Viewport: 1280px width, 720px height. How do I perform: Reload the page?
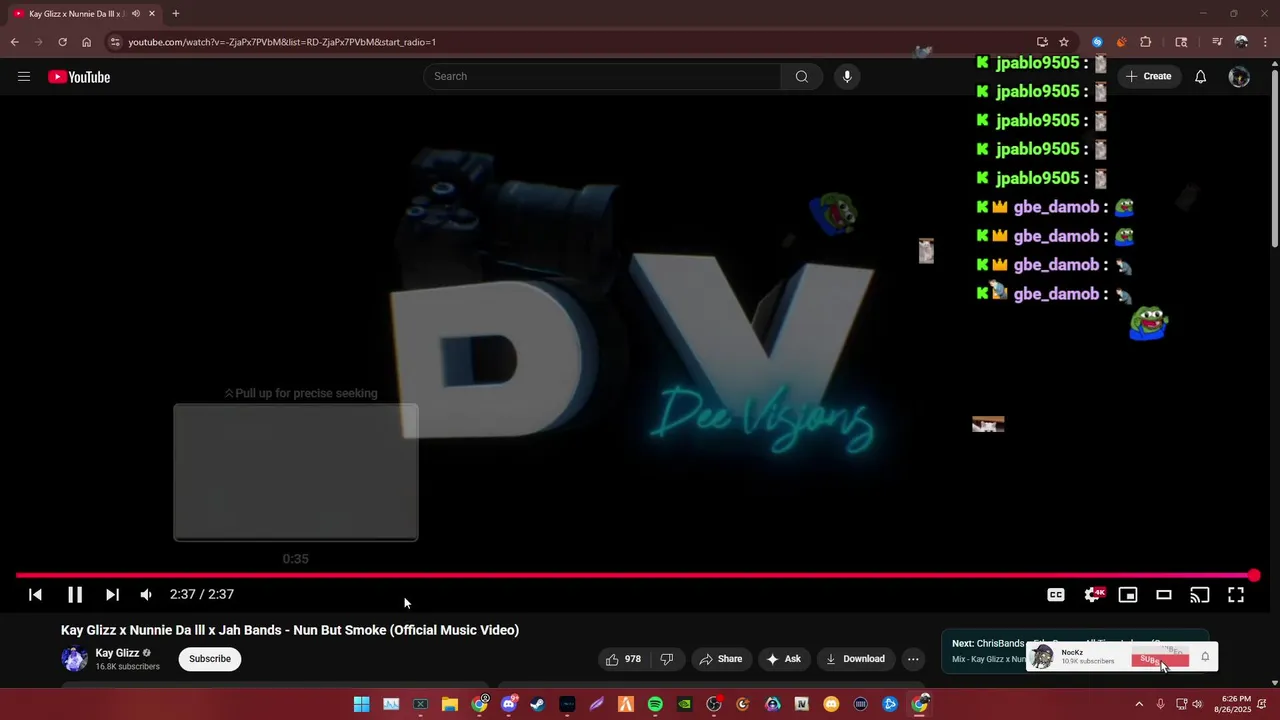click(x=62, y=42)
